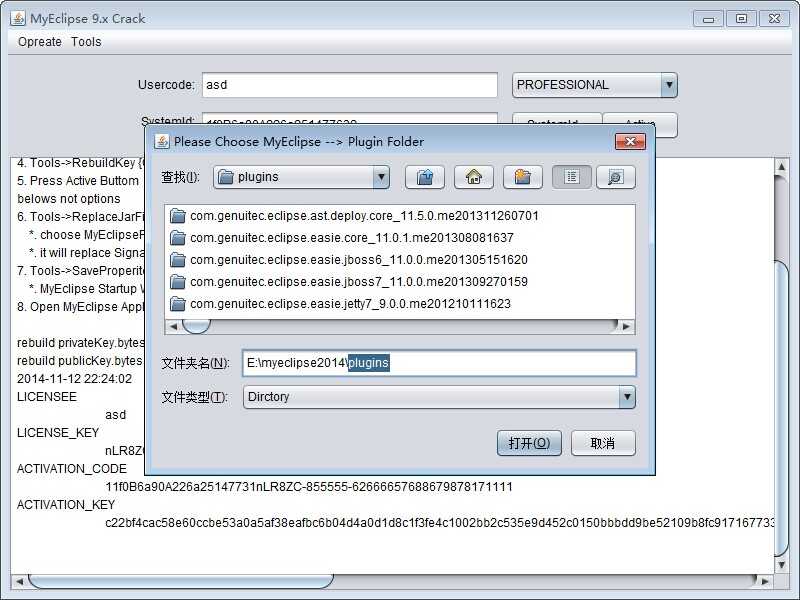The image size is (800, 600).
Task: Click Java icon in MyEclipse Crack title bar
Action: coord(18,18)
